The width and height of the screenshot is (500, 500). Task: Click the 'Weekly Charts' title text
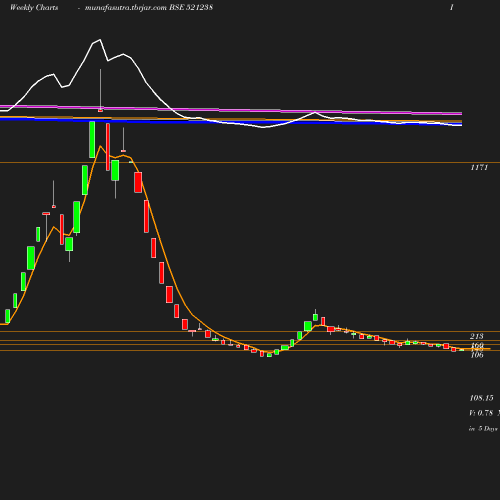(x=34, y=8)
